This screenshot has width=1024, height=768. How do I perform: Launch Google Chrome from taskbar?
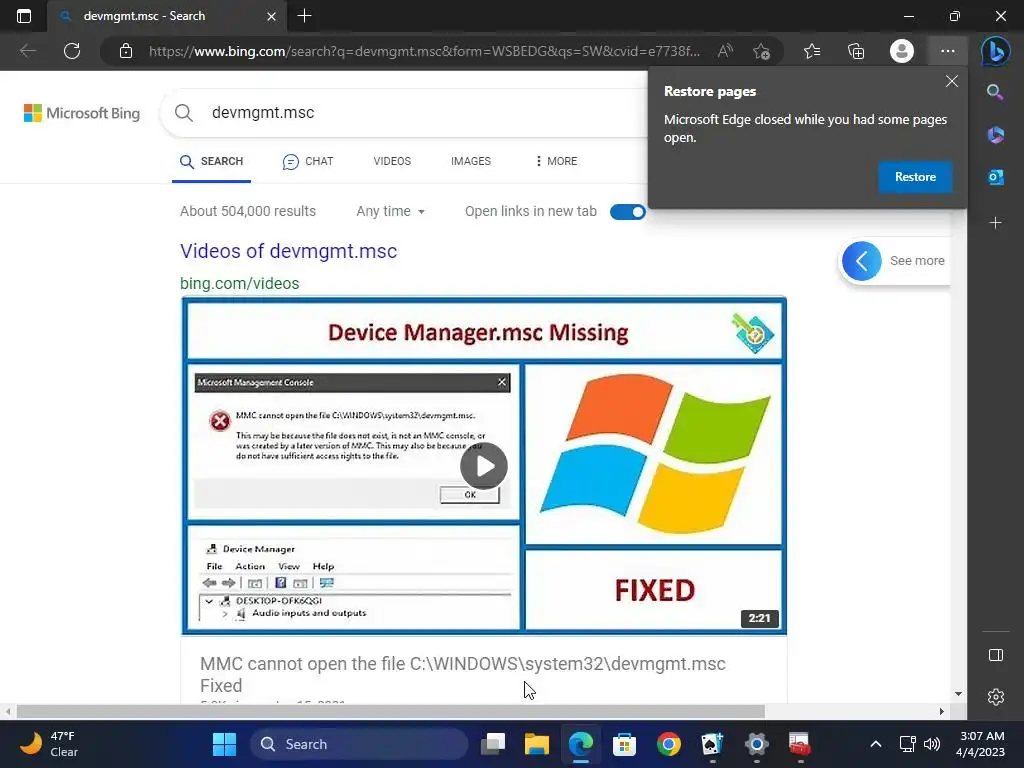pyautogui.click(x=669, y=744)
